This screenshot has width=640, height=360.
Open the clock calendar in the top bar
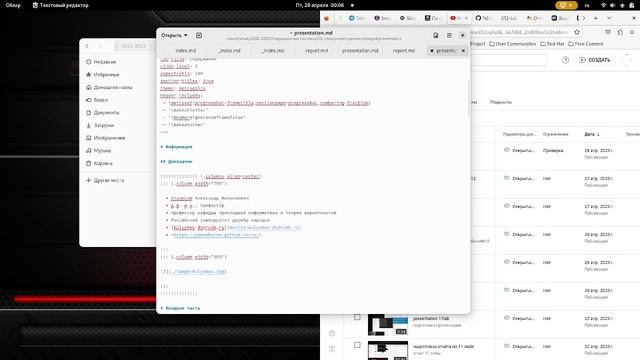point(320,5)
